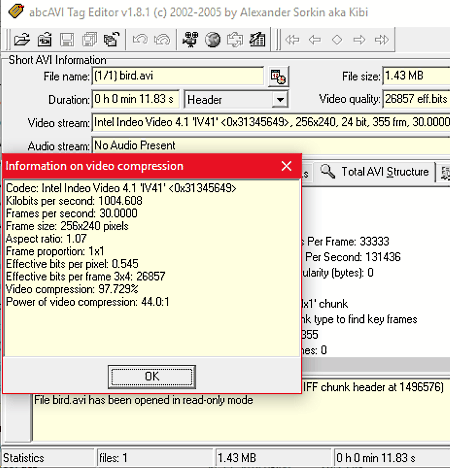Image resolution: width=450 pixels, height=468 pixels.
Task: Click the open folder with files icon
Action: (44, 40)
